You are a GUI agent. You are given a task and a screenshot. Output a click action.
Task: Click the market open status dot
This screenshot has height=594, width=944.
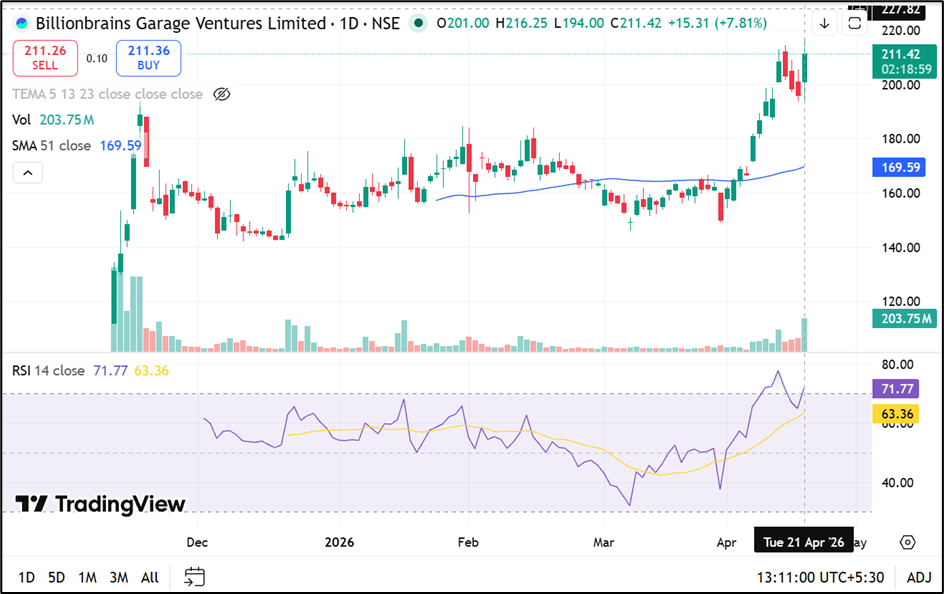pos(418,23)
